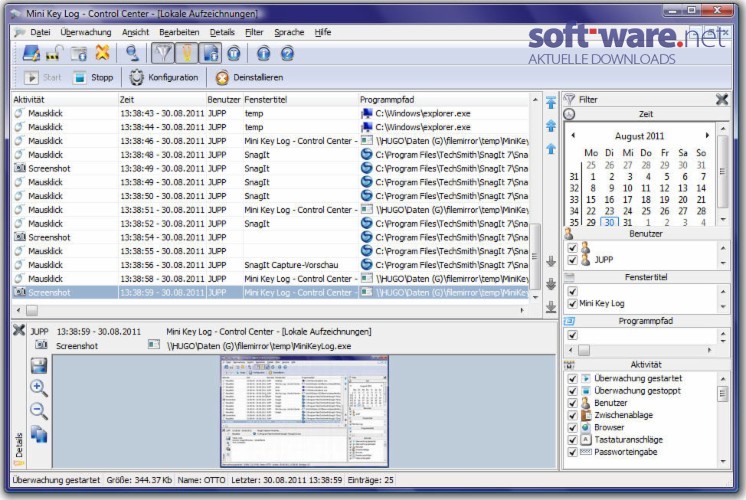The height and width of the screenshot is (500, 746).
Task: Go to previous month in calendar
Action: [x=573, y=136]
